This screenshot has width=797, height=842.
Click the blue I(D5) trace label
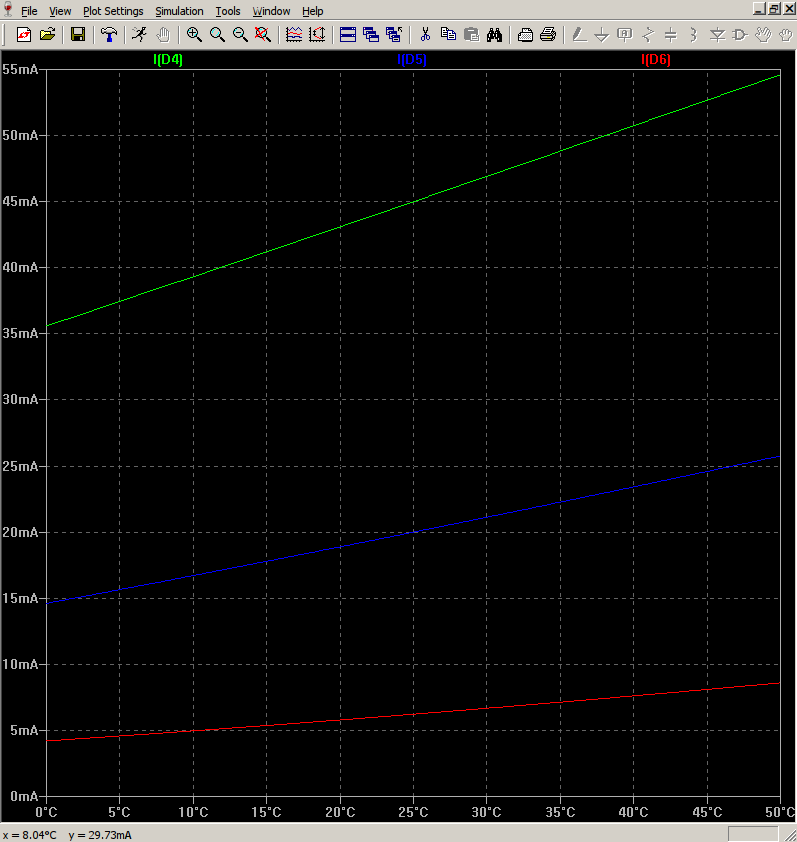412,60
